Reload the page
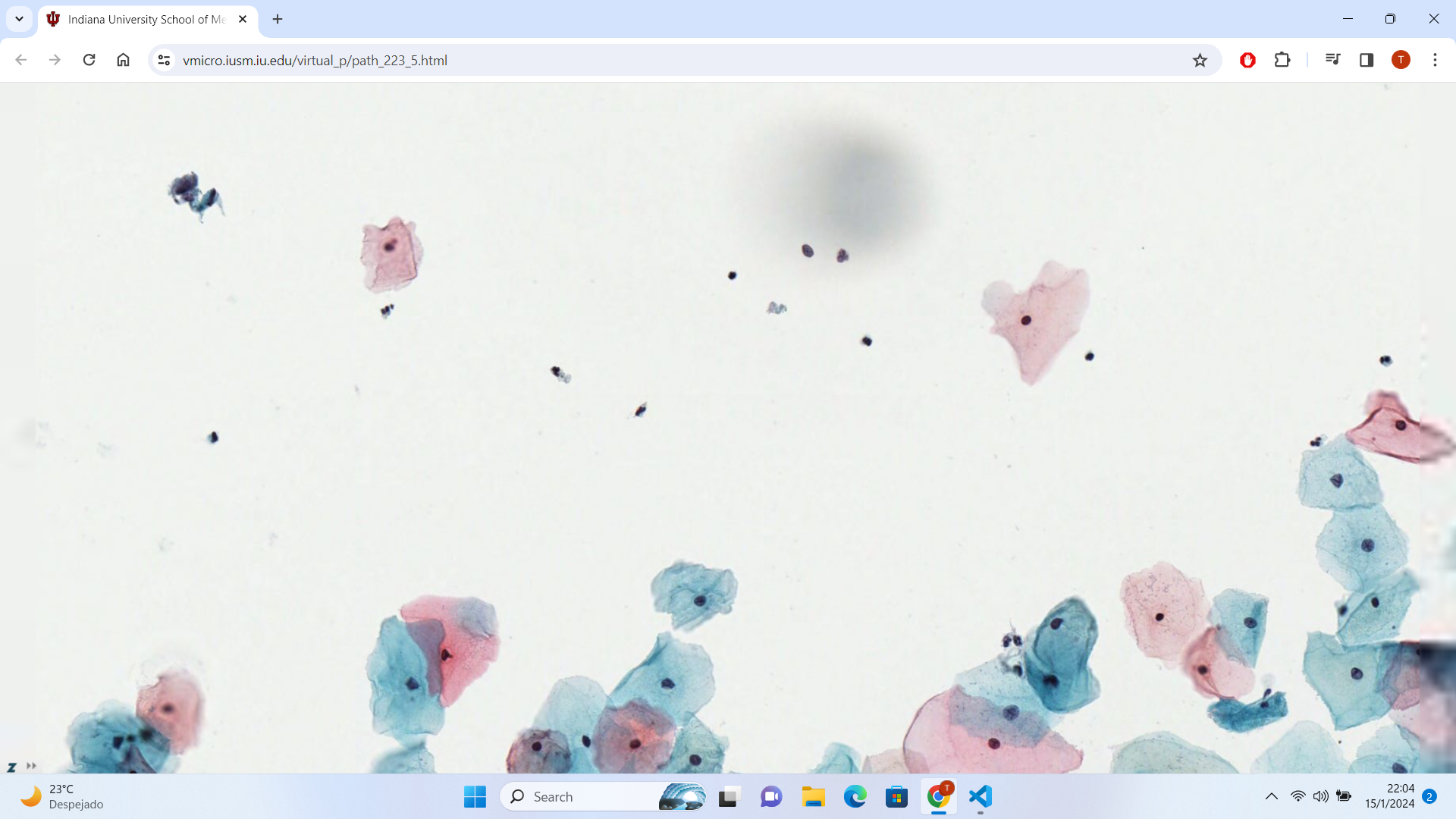This screenshot has height=819, width=1456. pos(89,60)
